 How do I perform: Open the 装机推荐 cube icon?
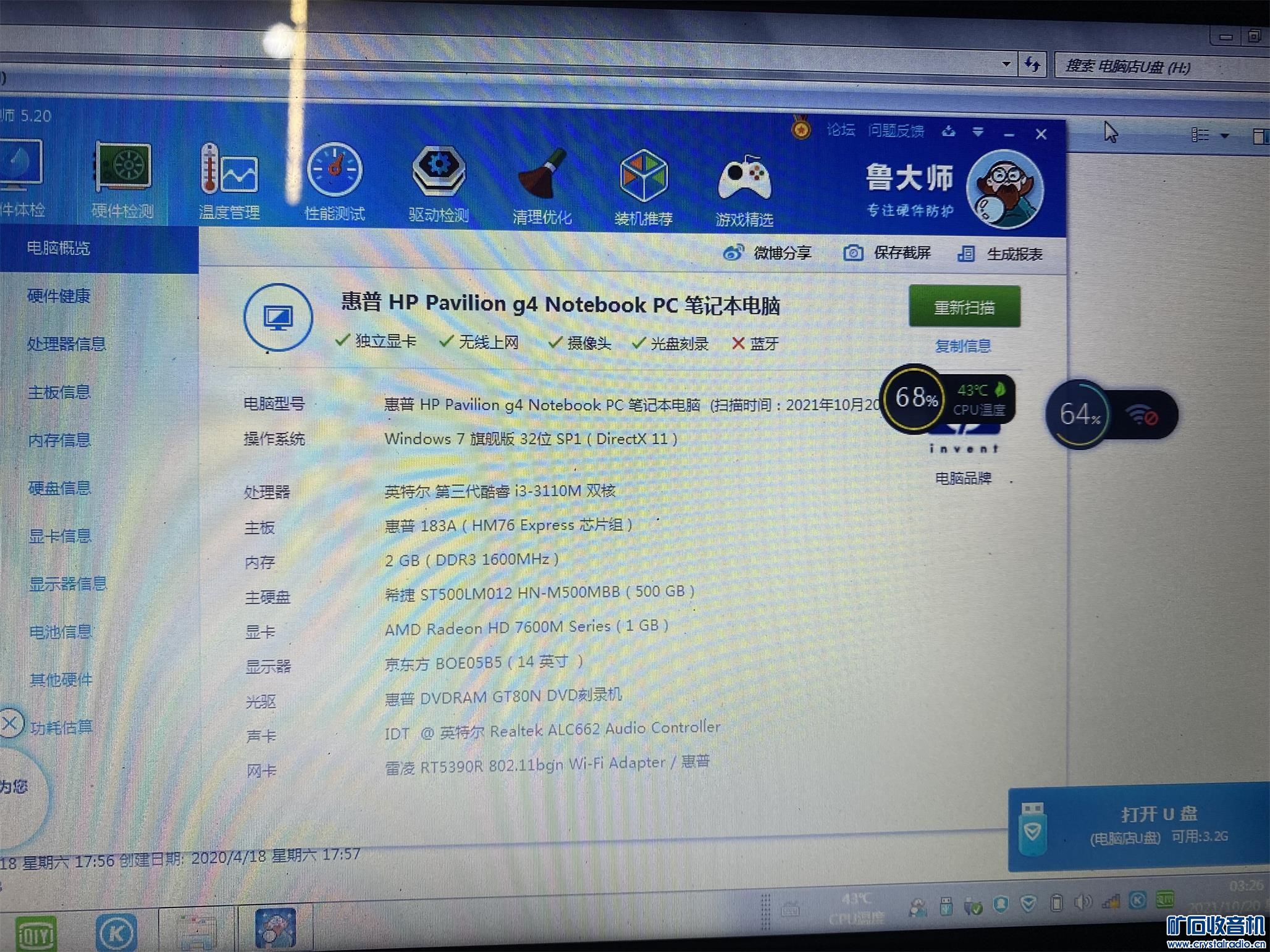[x=644, y=187]
